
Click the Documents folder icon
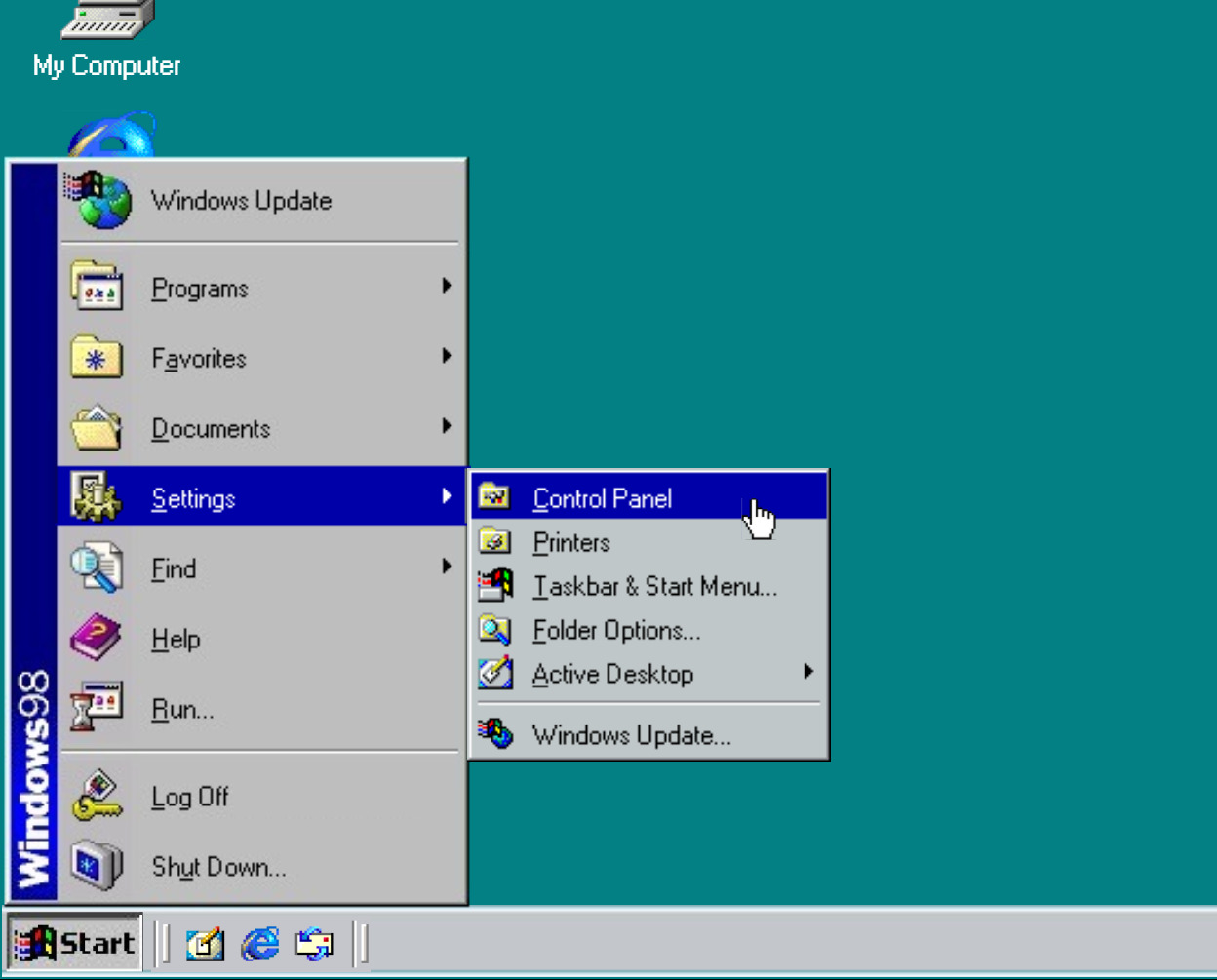[97, 427]
